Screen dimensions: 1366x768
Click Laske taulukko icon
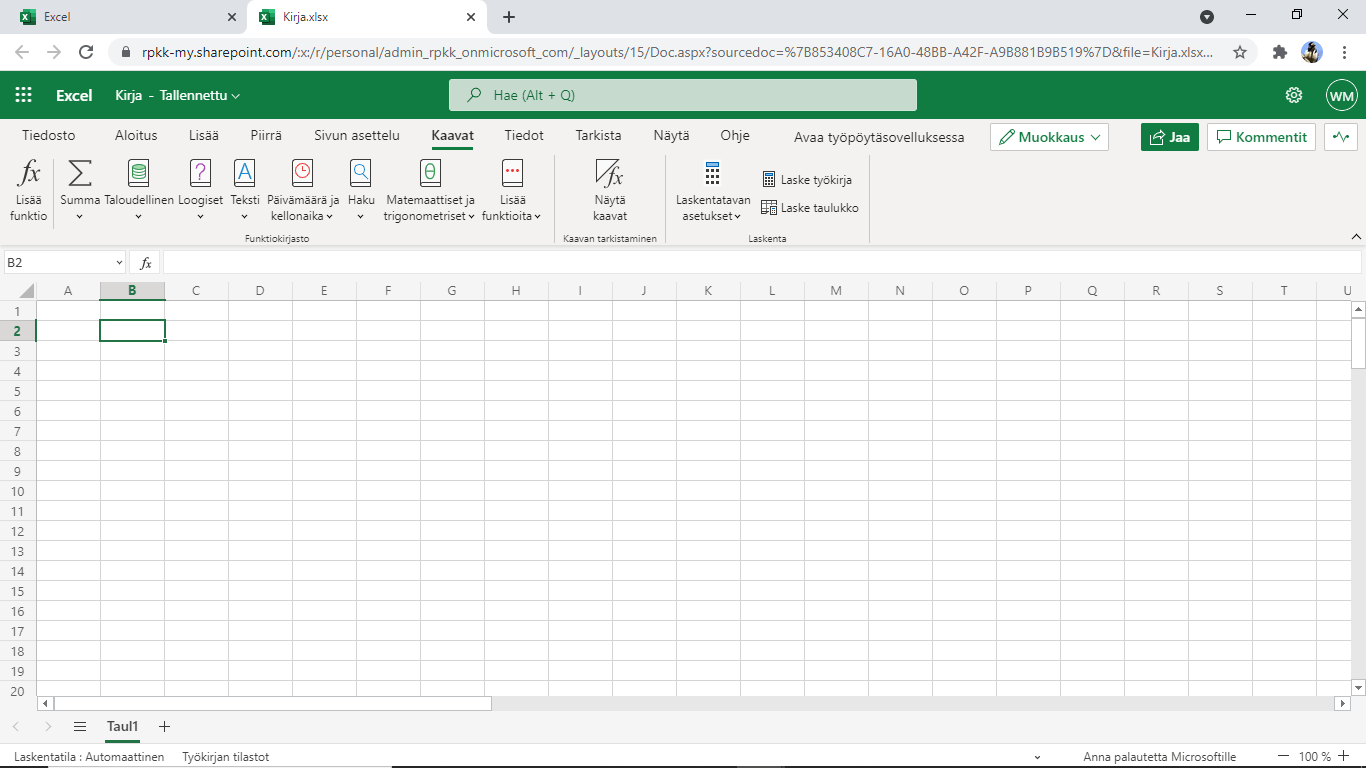click(769, 208)
